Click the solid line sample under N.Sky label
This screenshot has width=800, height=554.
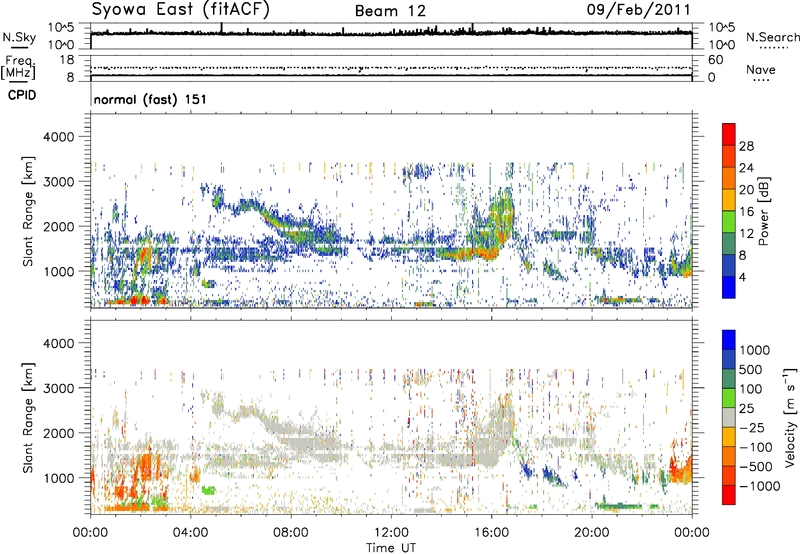click(19, 48)
